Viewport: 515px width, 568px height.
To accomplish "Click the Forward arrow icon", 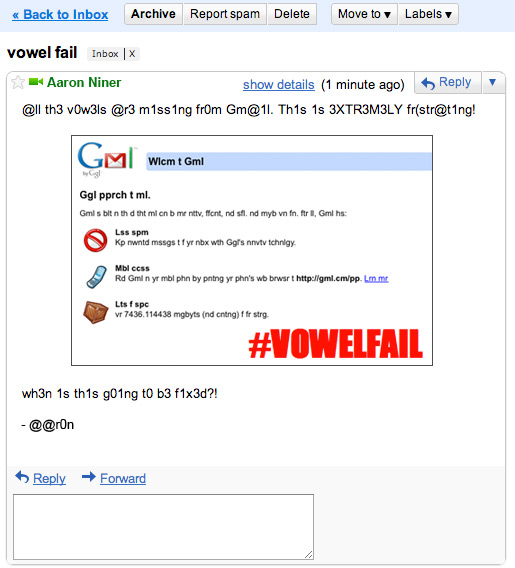I will (89, 477).
